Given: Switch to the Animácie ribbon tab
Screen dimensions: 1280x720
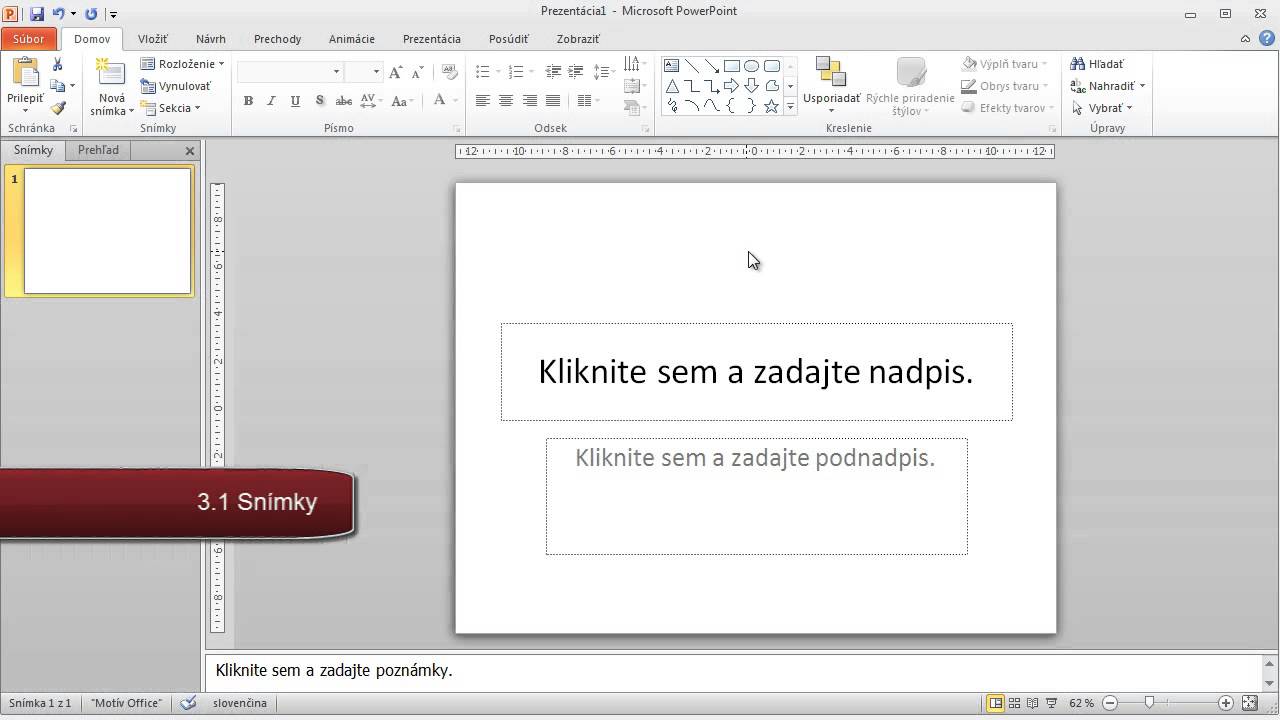Looking at the screenshot, I should 352,39.
